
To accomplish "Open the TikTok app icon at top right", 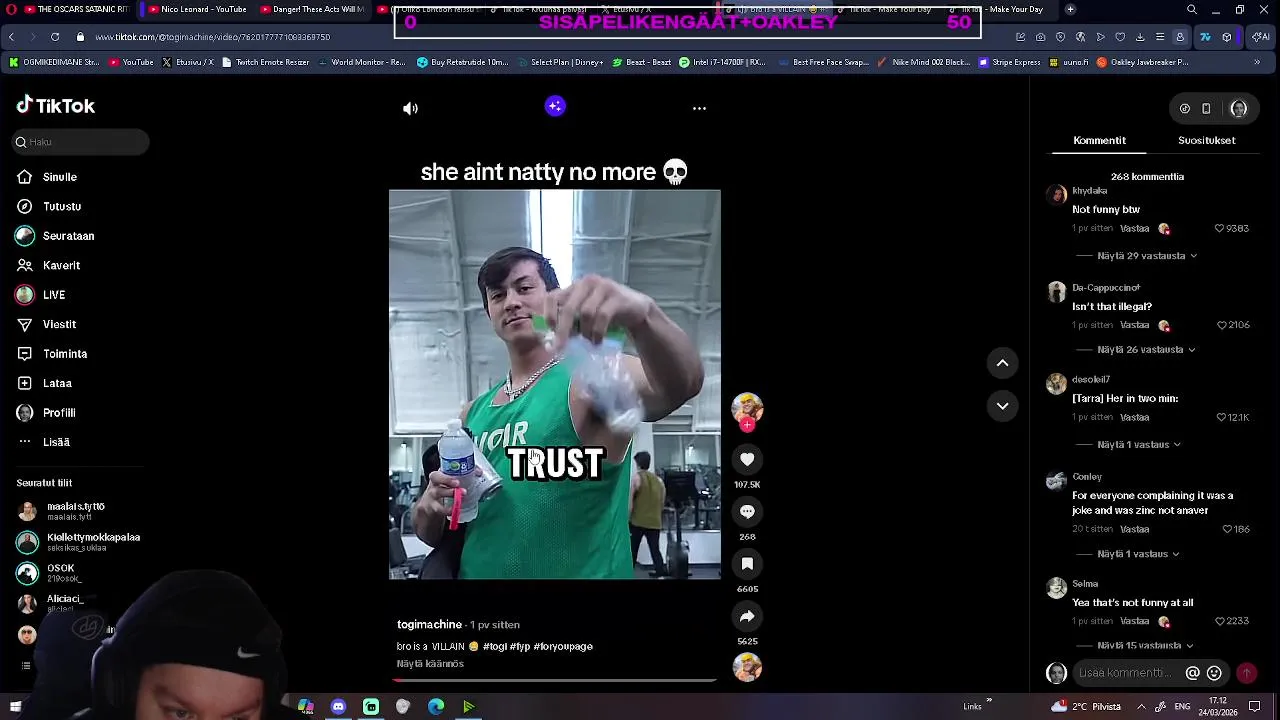I will [x=1185, y=108].
